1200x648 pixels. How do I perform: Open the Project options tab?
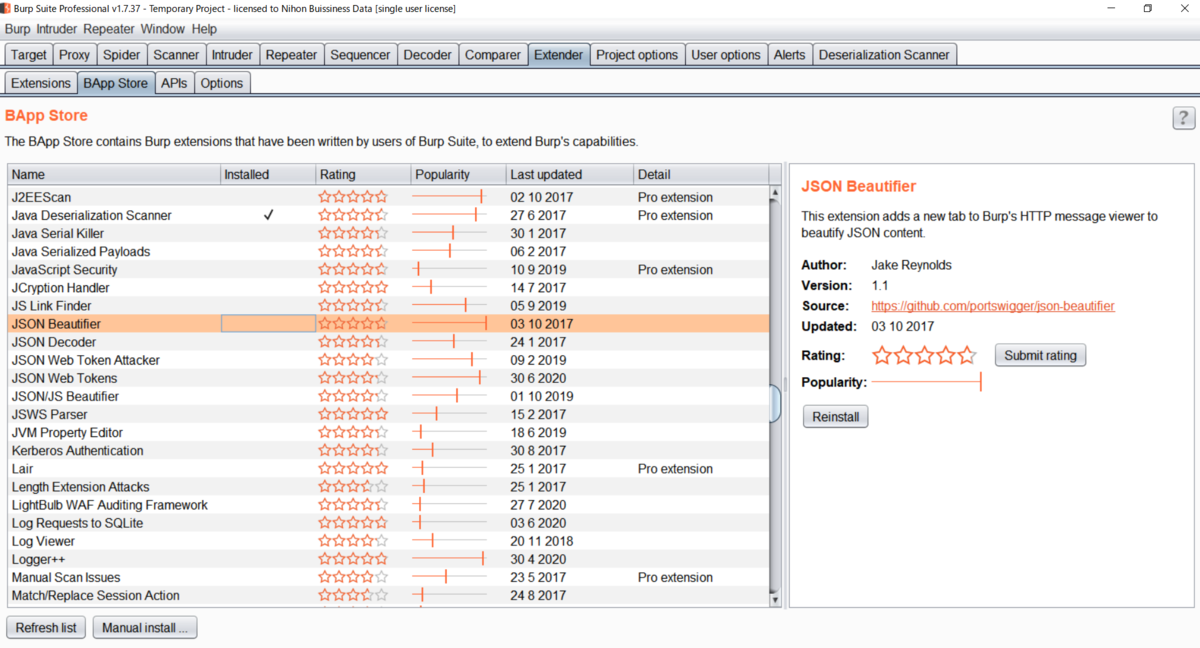[x=637, y=55]
